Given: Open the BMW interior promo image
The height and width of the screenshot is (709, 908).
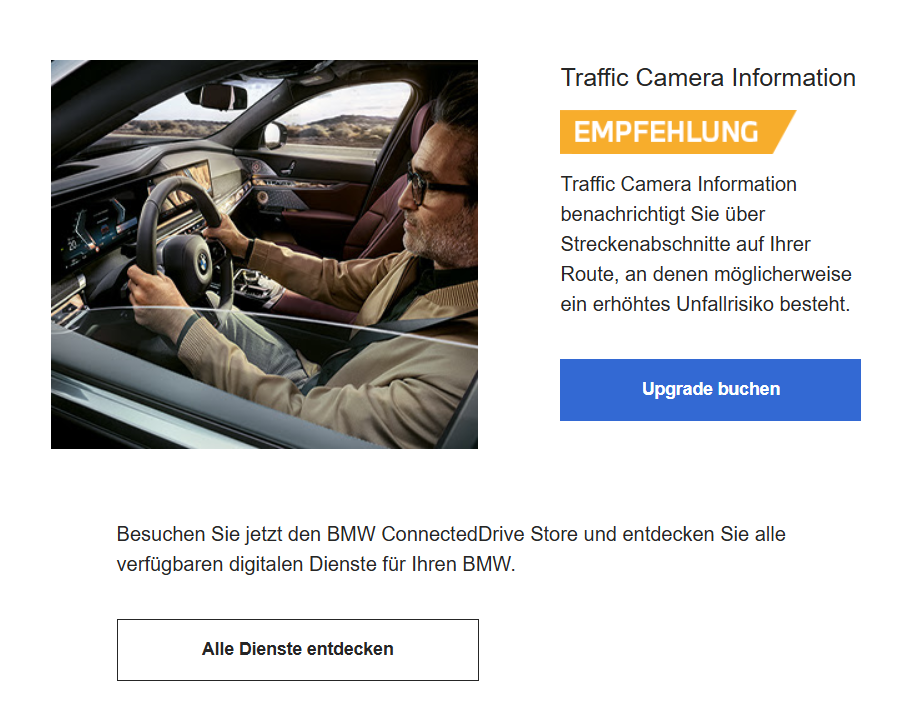Looking at the screenshot, I should [264, 254].
